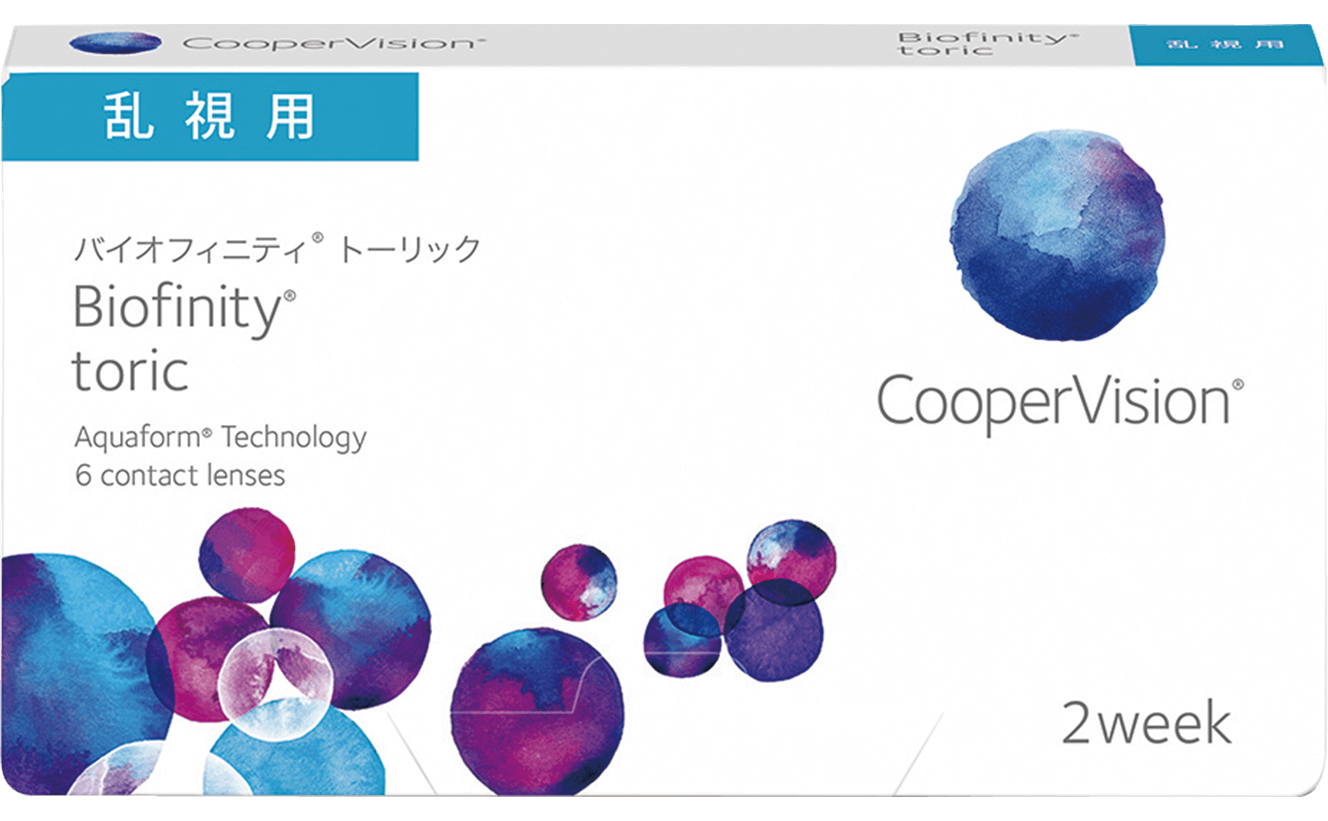
Task: Click the CooperVision wordmark on top flap
Action: (334, 43)
